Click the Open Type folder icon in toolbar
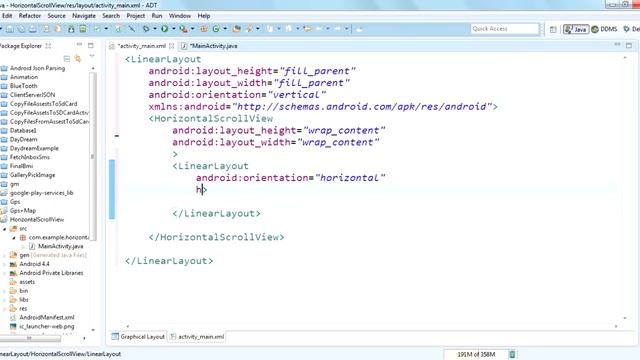Viewport: 640px width, 360px height. (236, 29)
